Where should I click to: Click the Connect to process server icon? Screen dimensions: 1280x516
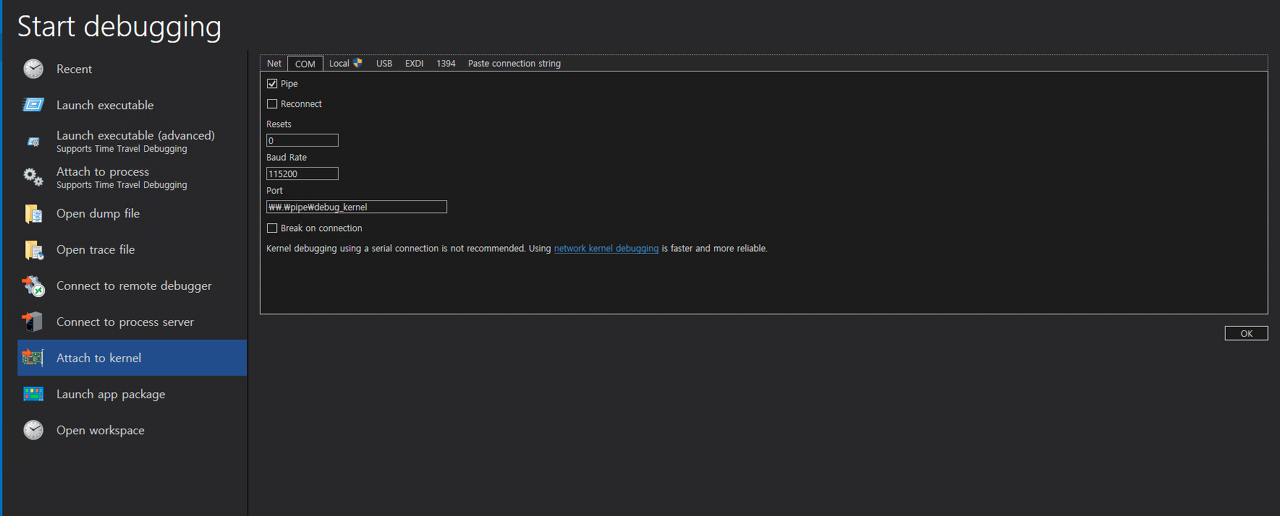[x=34, y=322]
